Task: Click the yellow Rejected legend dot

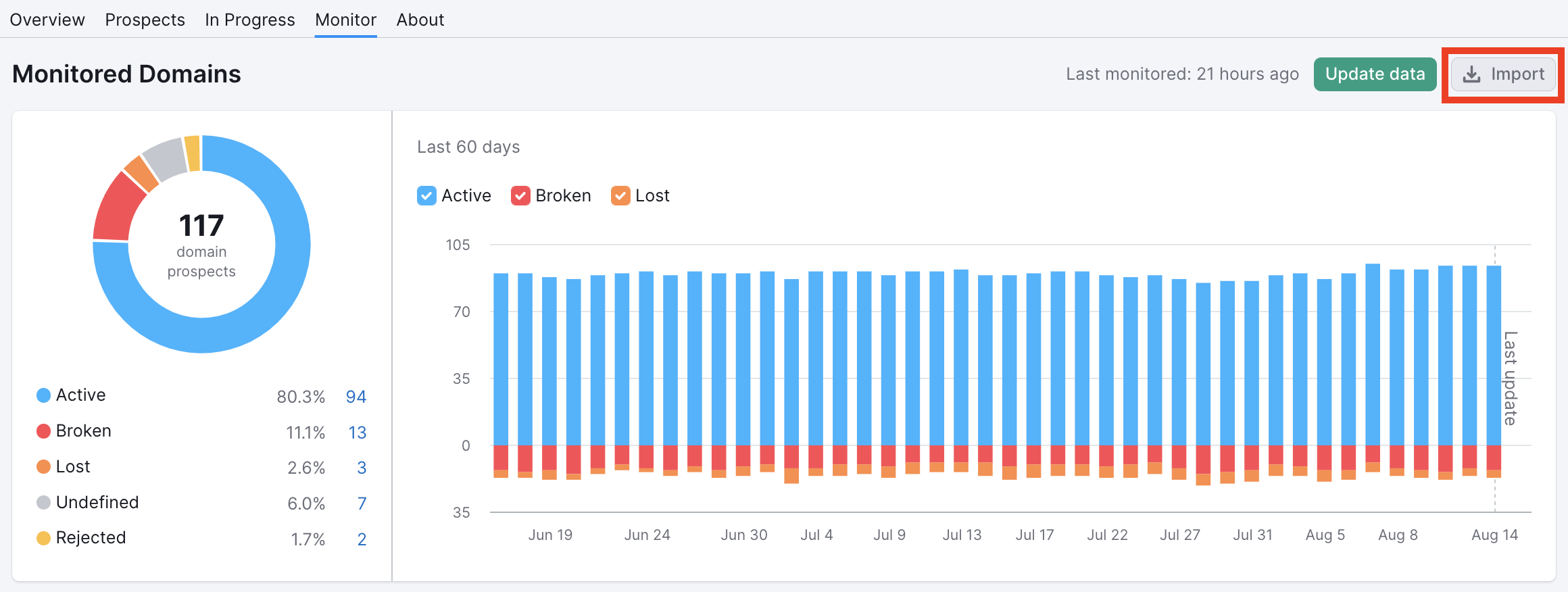Action: click(x=43, y=538)
